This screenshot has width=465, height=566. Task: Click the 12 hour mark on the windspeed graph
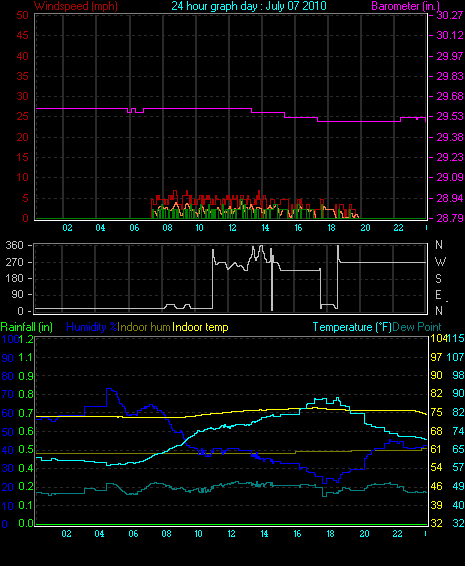coord(232,228)
